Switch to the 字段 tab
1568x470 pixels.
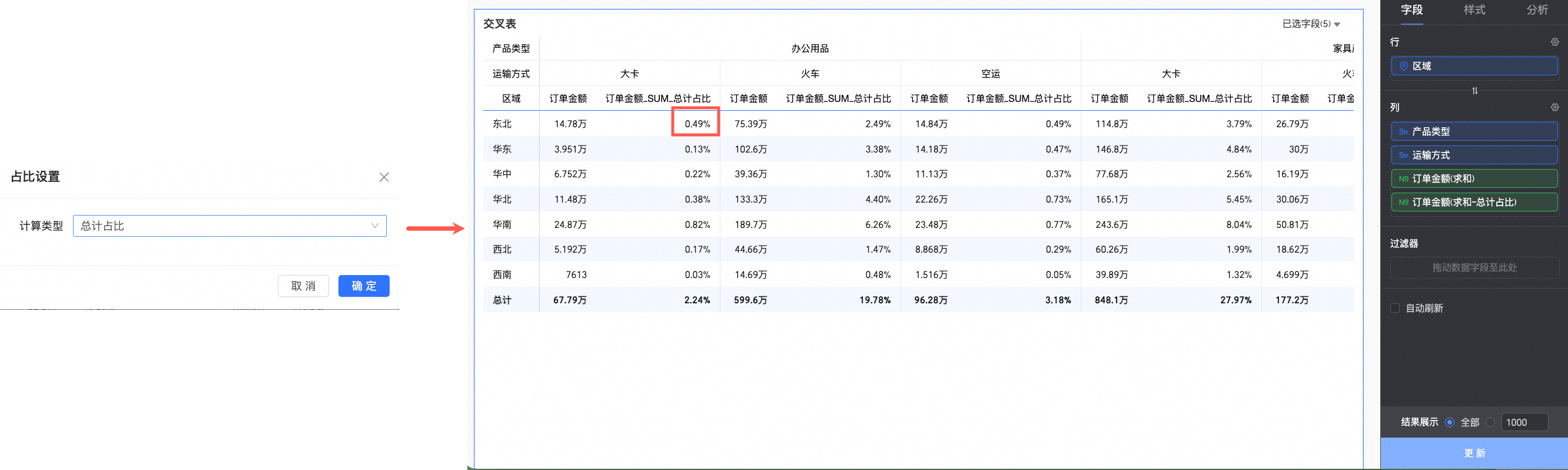[x=1411, y=10]
